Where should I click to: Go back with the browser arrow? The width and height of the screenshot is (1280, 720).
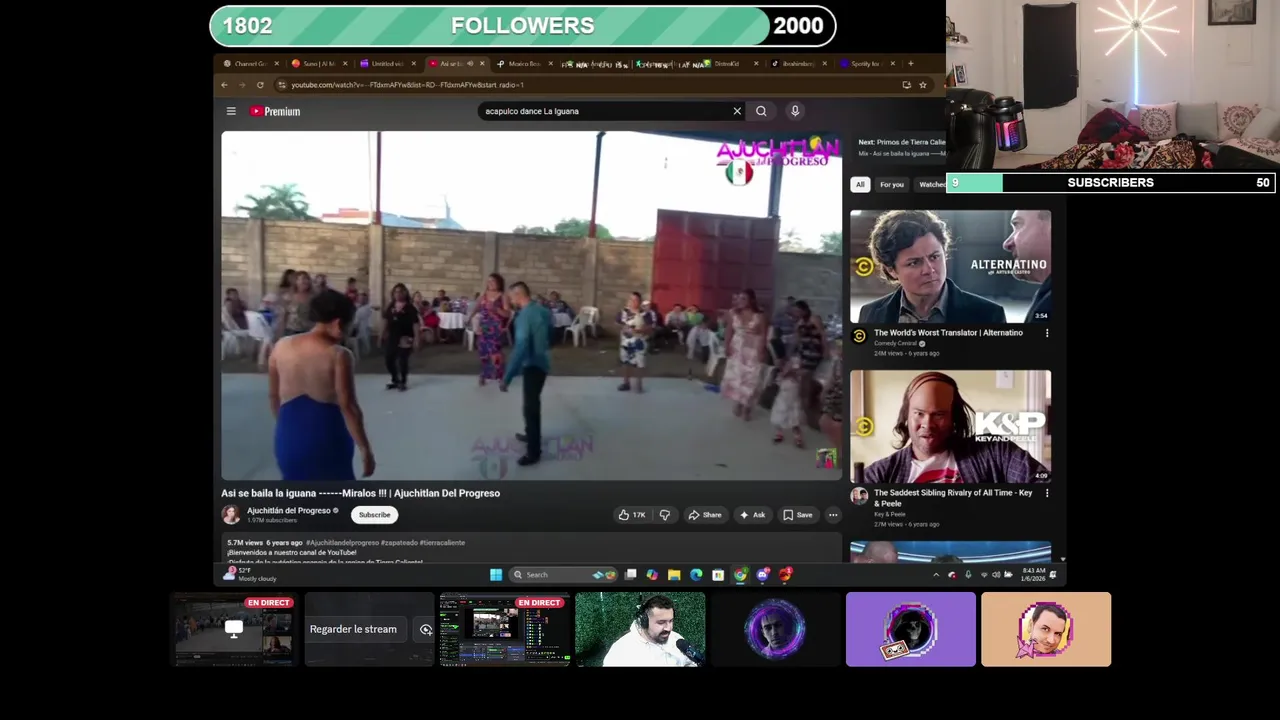(x=224, y=85)
